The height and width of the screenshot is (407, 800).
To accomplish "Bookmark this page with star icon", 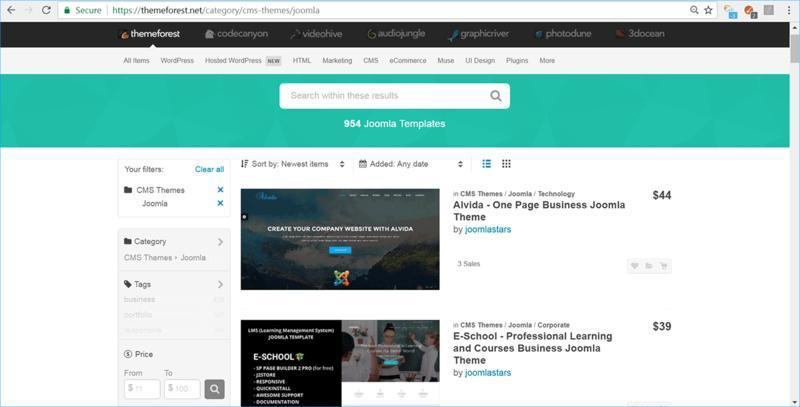I will coord(708,10).
